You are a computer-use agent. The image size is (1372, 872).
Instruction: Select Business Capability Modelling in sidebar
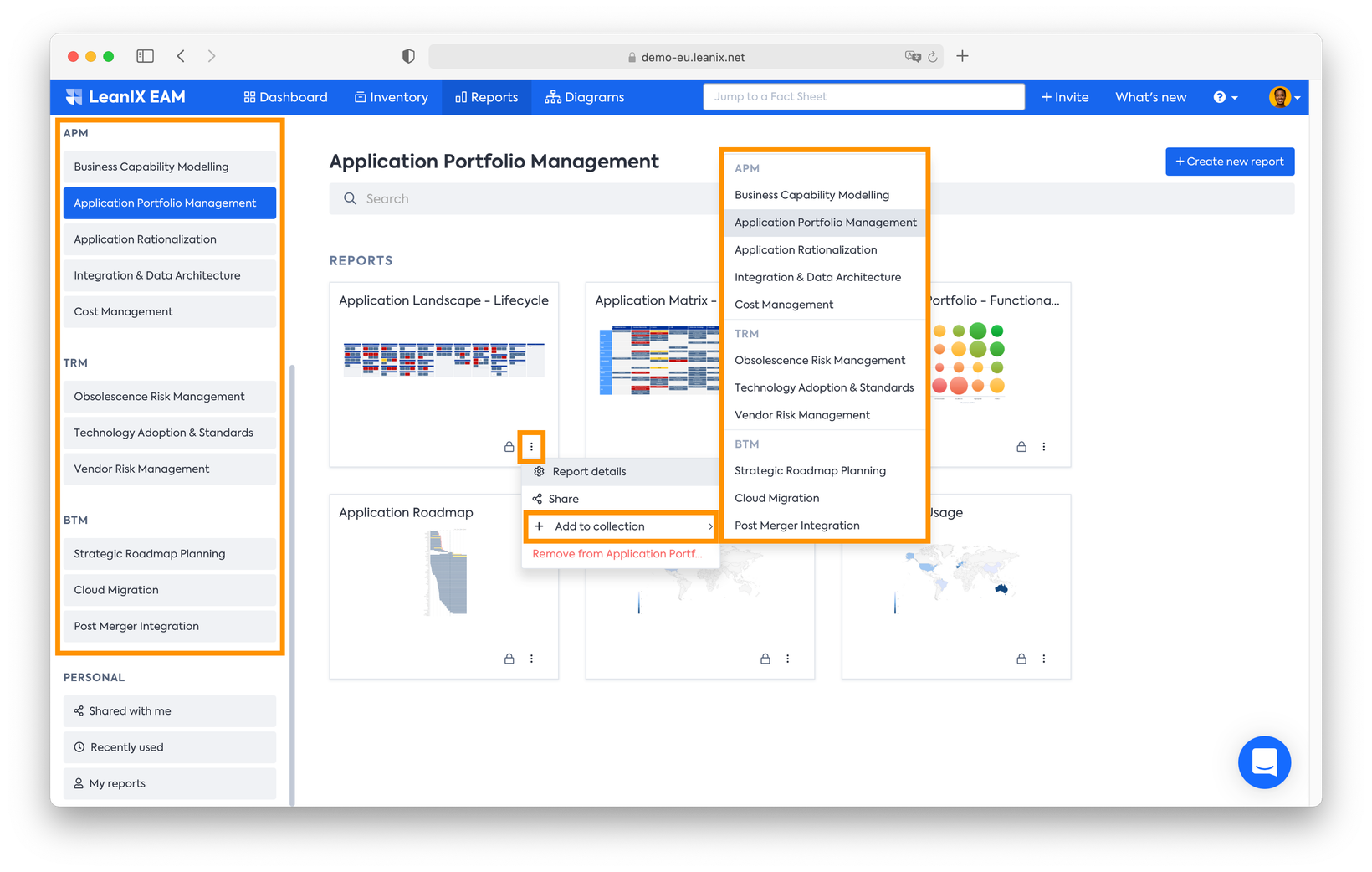[170, 167]
